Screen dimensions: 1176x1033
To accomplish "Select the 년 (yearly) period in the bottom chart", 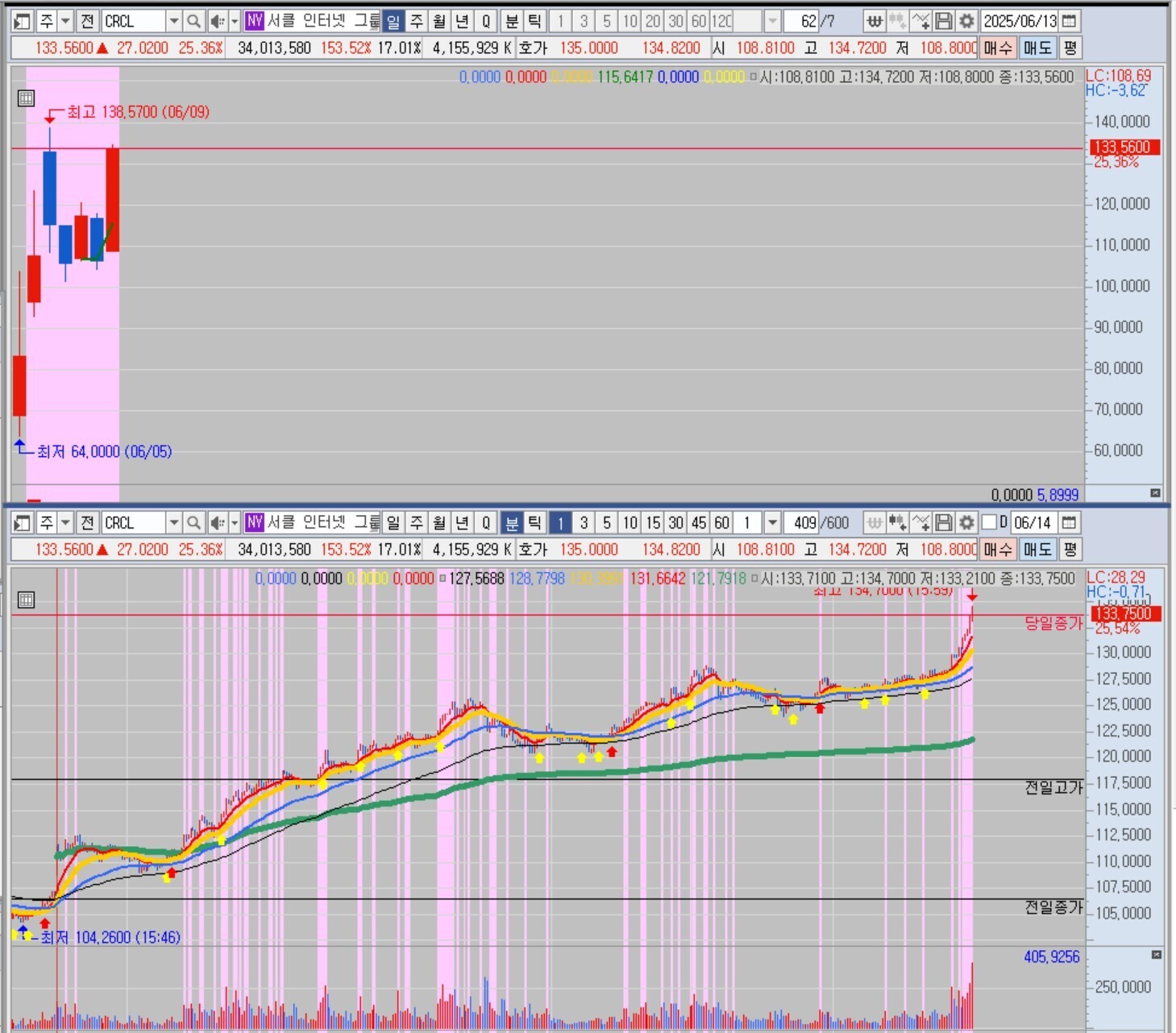I will pos(463,523).
